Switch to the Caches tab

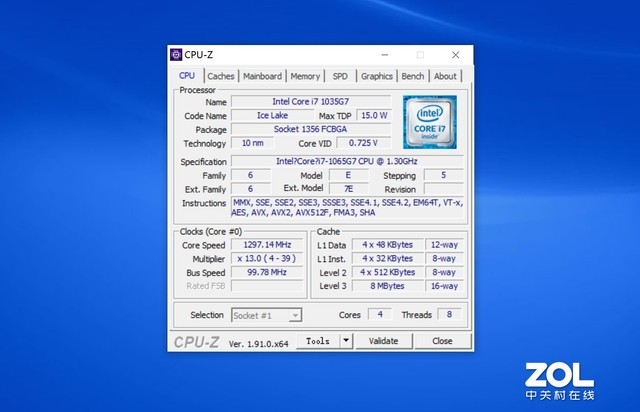[221, 76]
